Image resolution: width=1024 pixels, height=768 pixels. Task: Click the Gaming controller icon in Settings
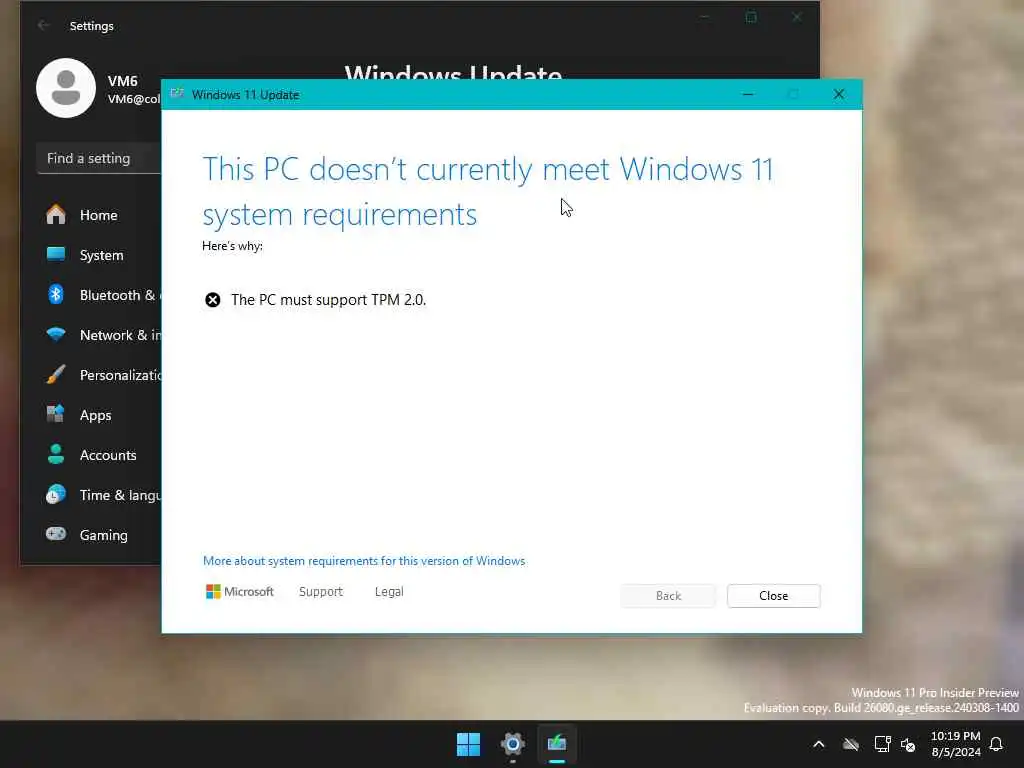56,534
